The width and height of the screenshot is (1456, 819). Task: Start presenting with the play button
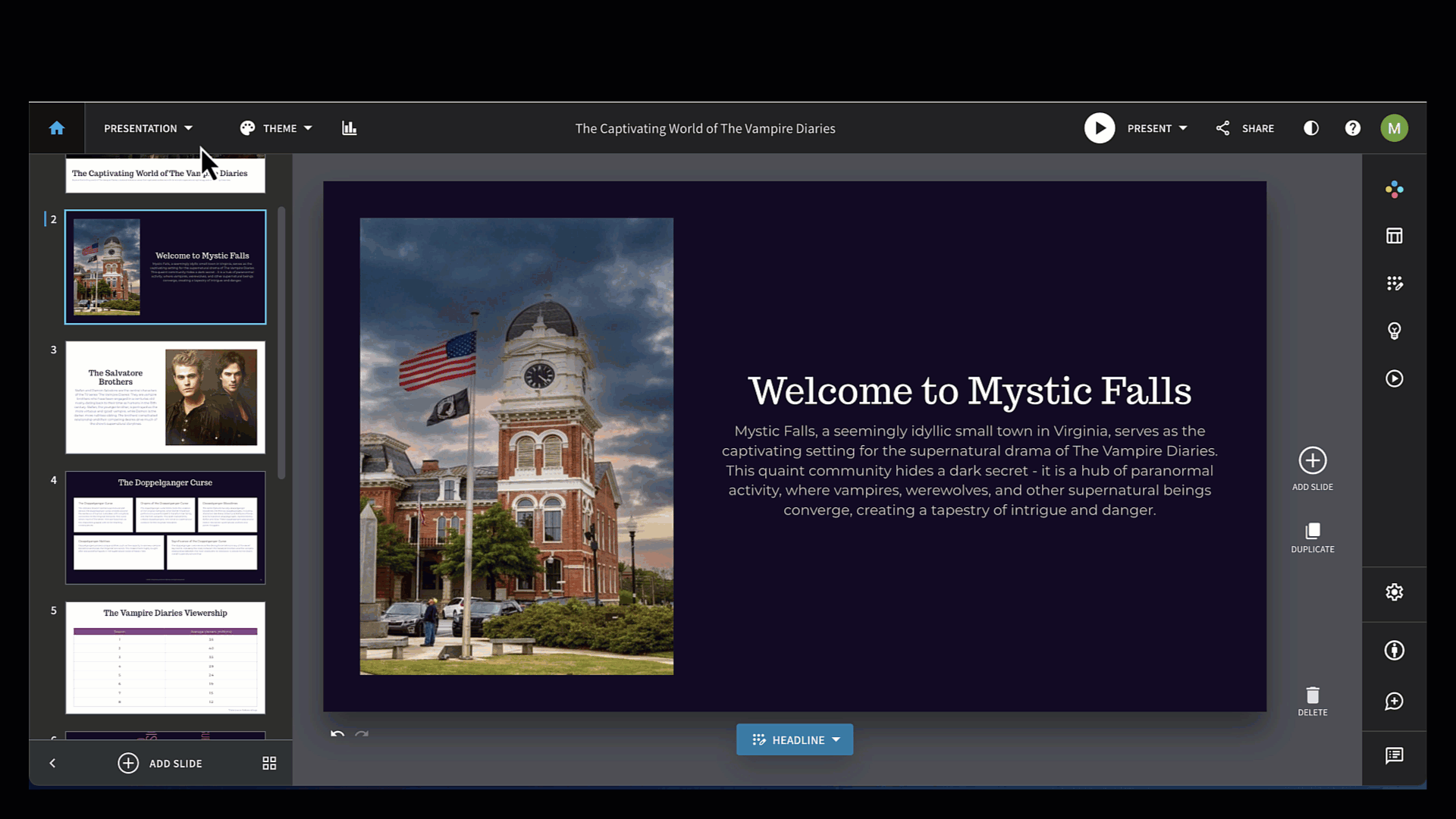click(x=1100, y=128)
